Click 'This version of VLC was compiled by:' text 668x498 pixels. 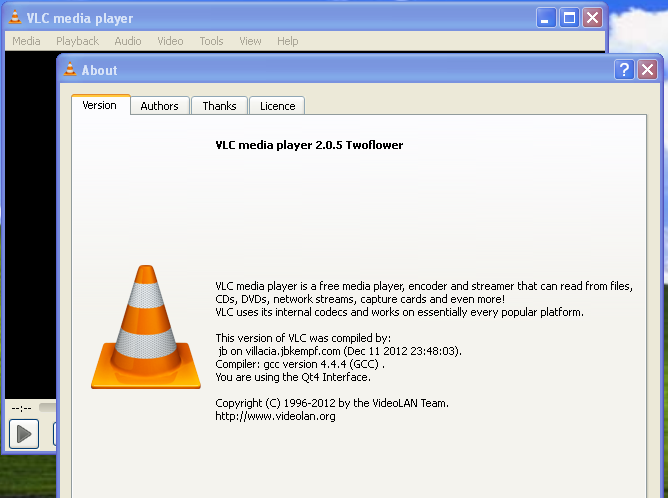tap(303, 338)
